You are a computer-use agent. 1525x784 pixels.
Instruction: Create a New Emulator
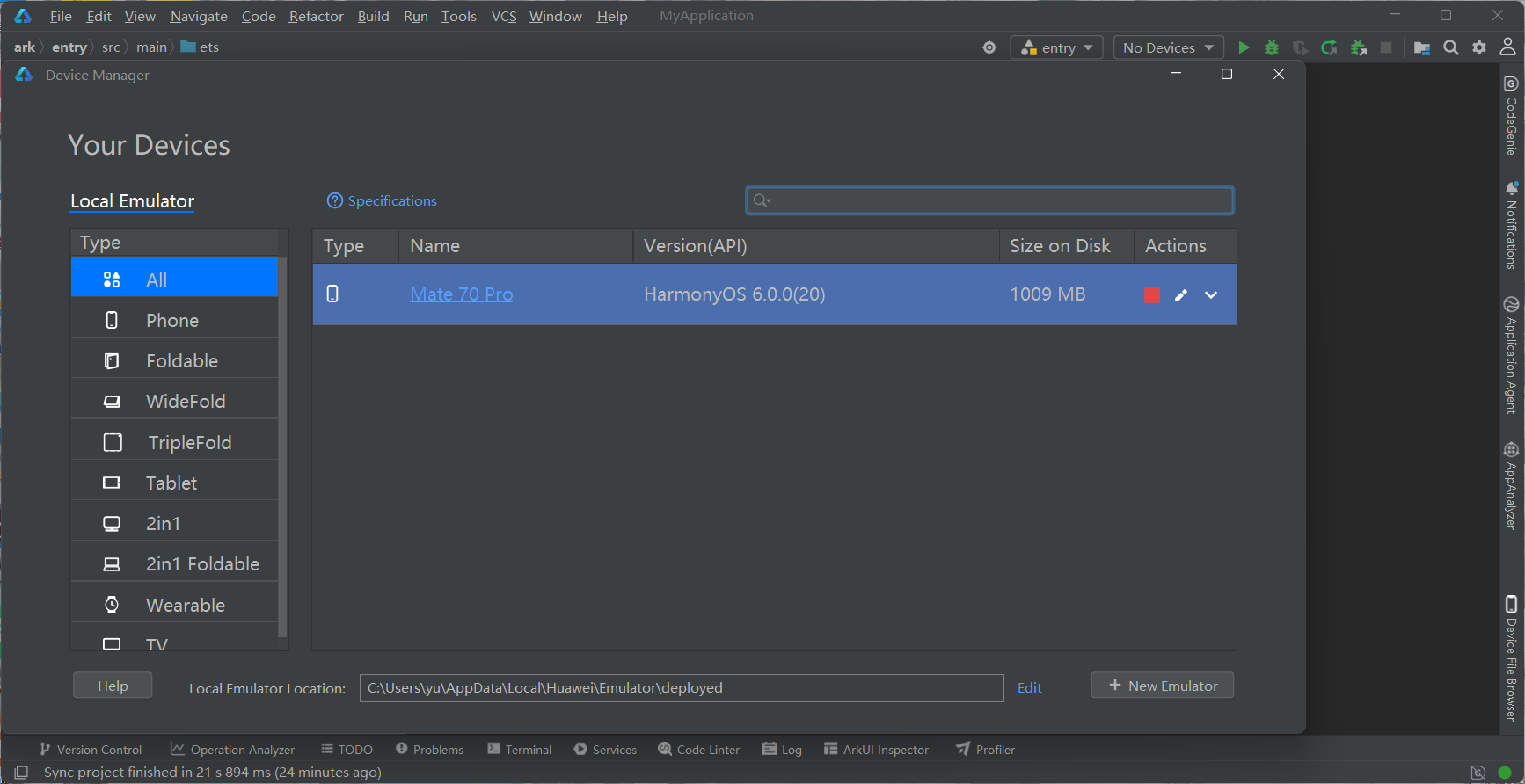click(x=1163, y=686)
